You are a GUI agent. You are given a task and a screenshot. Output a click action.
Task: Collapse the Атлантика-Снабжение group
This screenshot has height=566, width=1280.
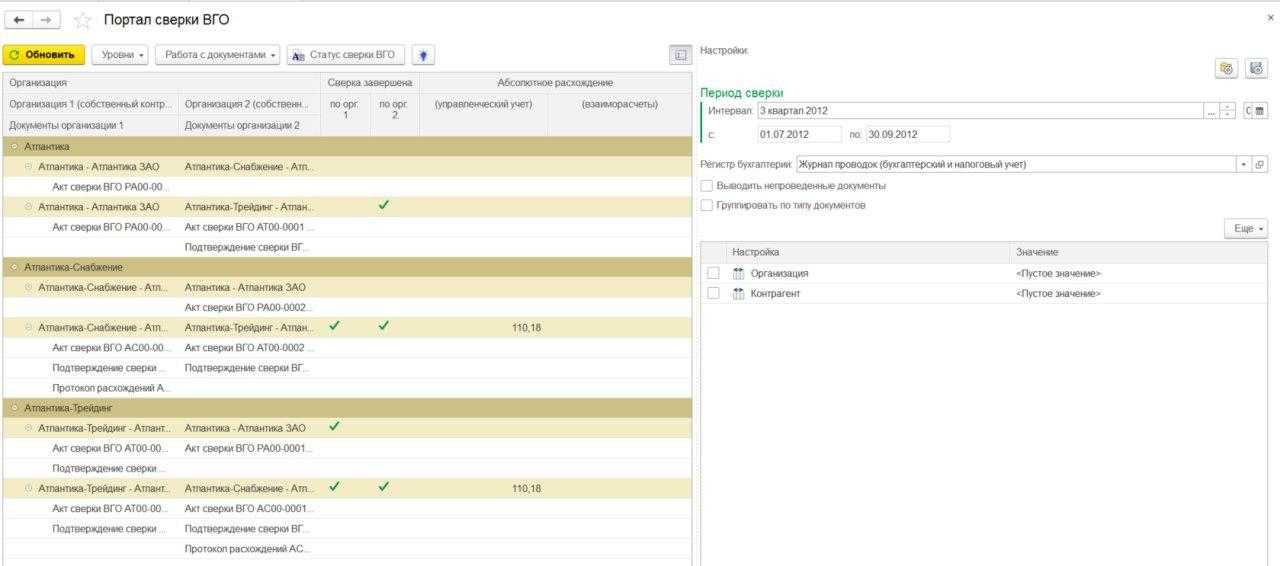14,267
